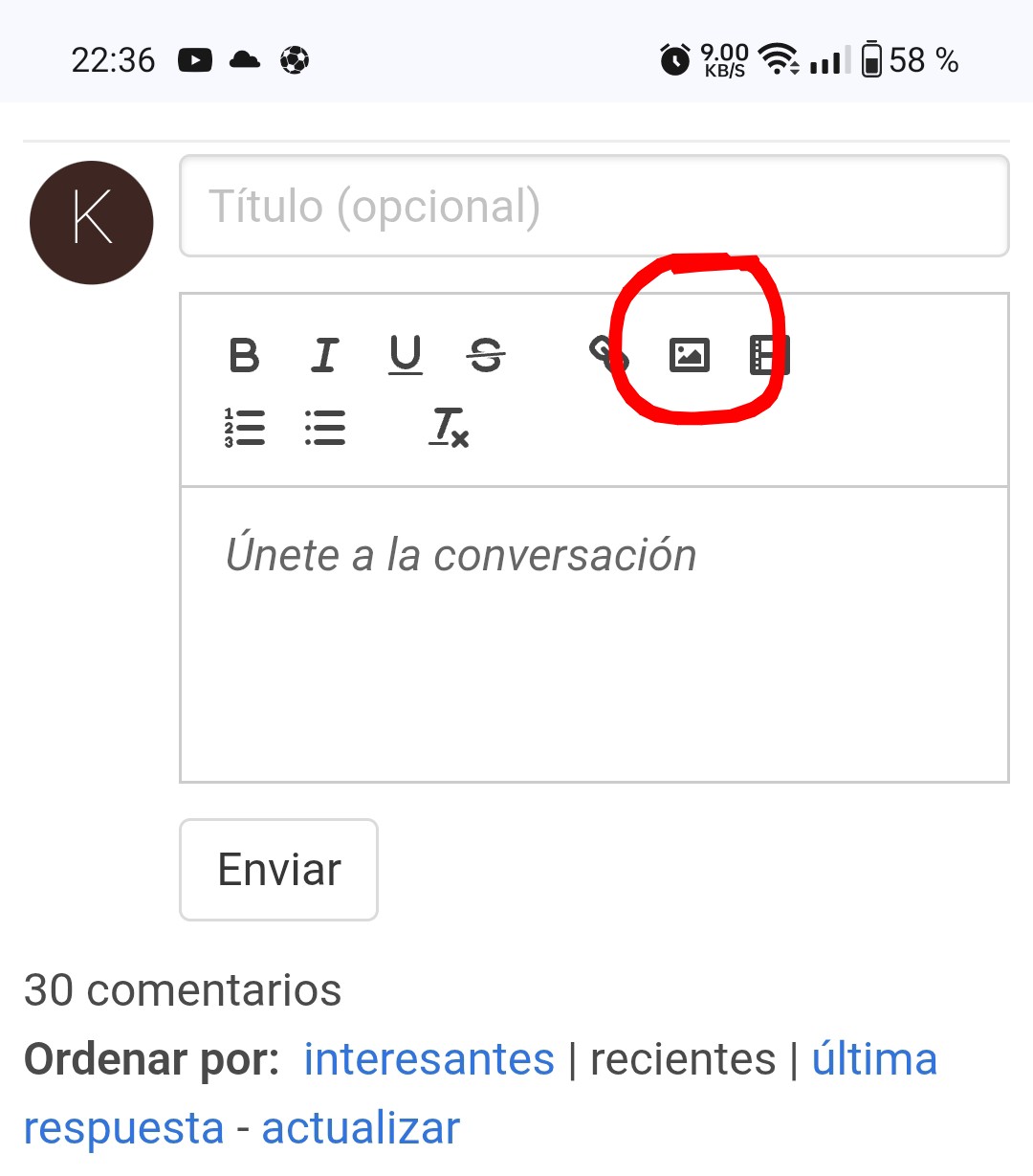The image size is (1033, 1176).
Task: Toggle bold text formatting
Action: pyautogui.click(x=245, y=355)
